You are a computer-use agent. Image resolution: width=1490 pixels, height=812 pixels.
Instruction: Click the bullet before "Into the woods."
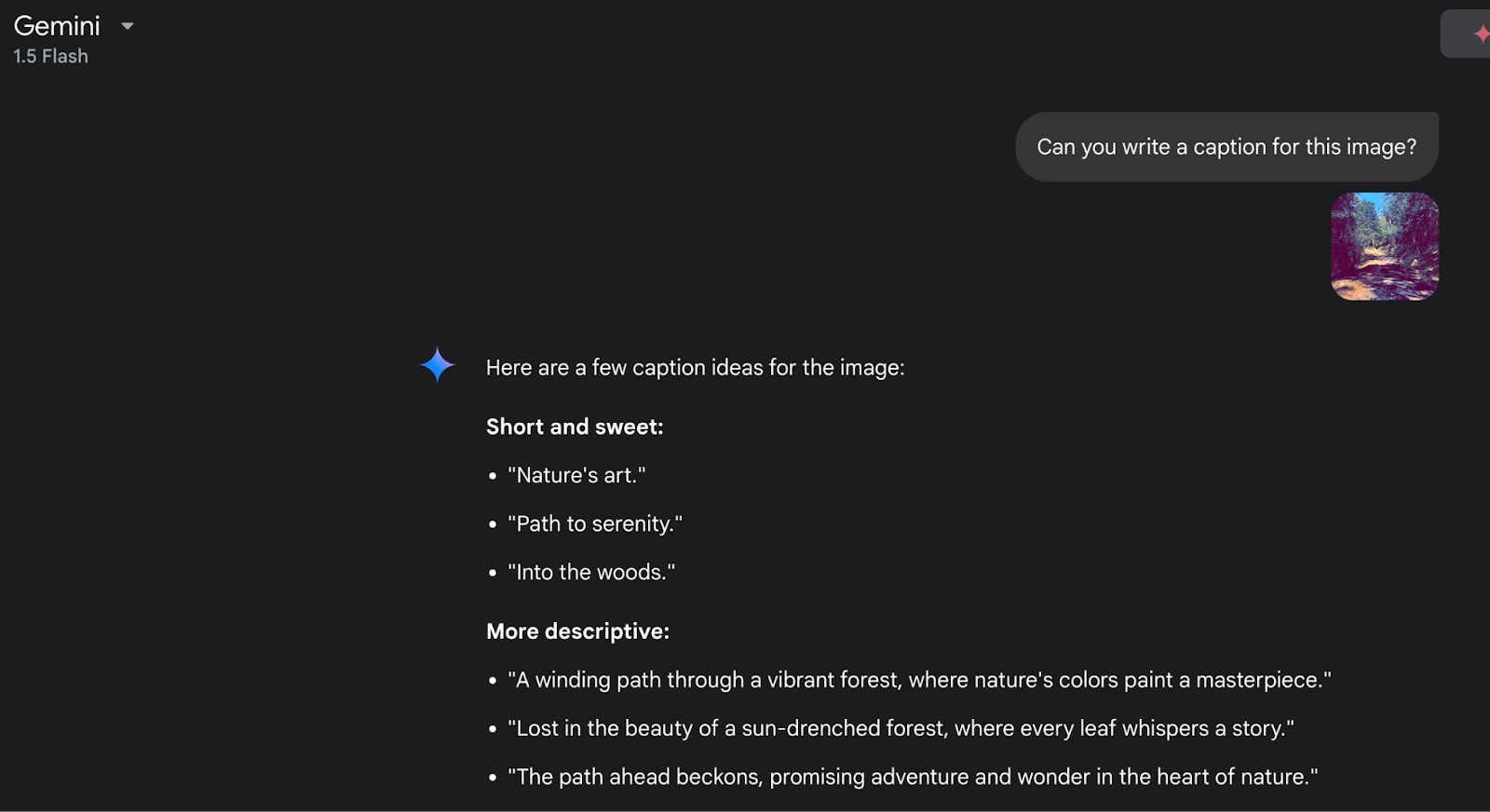(x=493, y=574)
